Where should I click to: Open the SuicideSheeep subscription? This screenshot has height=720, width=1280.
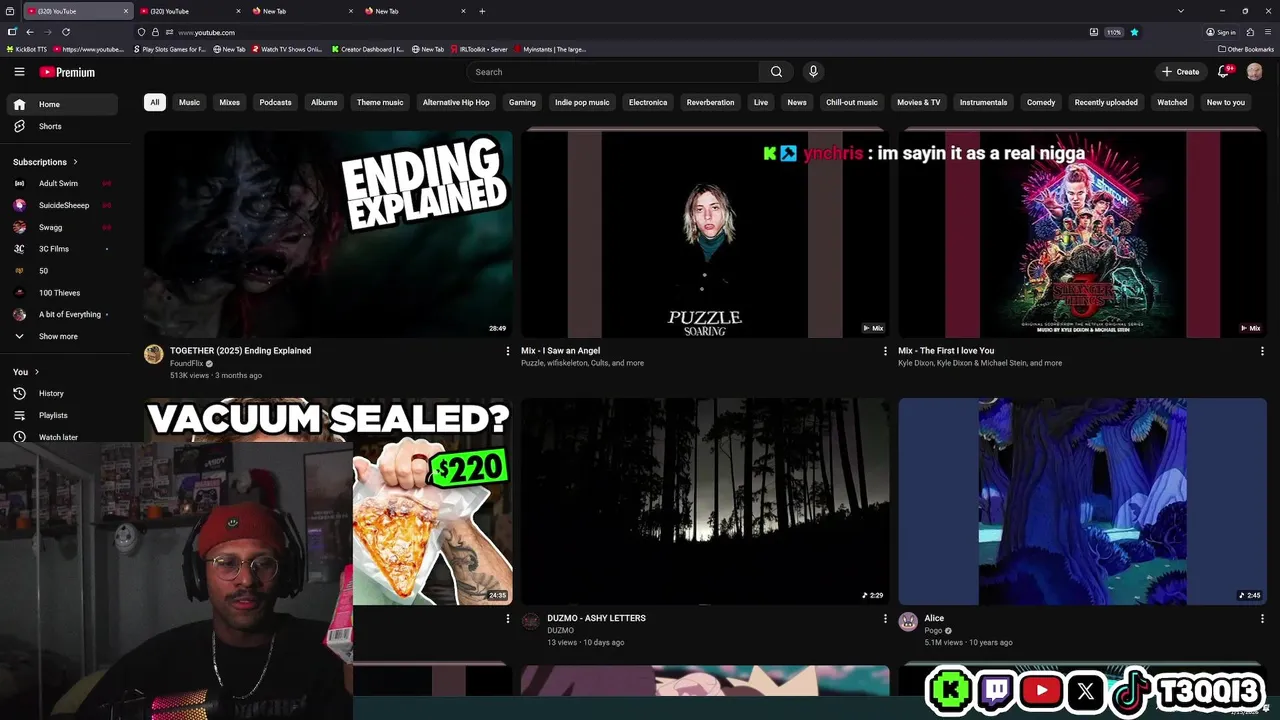click(x=64, y=205)
